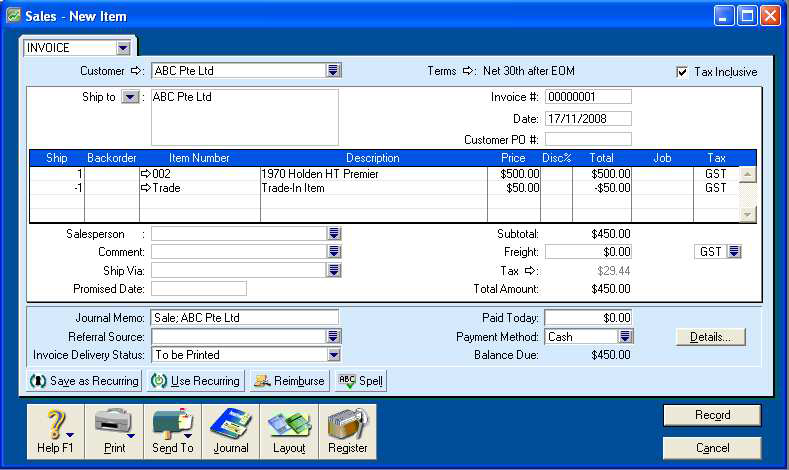Viewport: 789px width, 470px height.
Task: Open the Send To mailbox icon
Action: click(173, 432)
